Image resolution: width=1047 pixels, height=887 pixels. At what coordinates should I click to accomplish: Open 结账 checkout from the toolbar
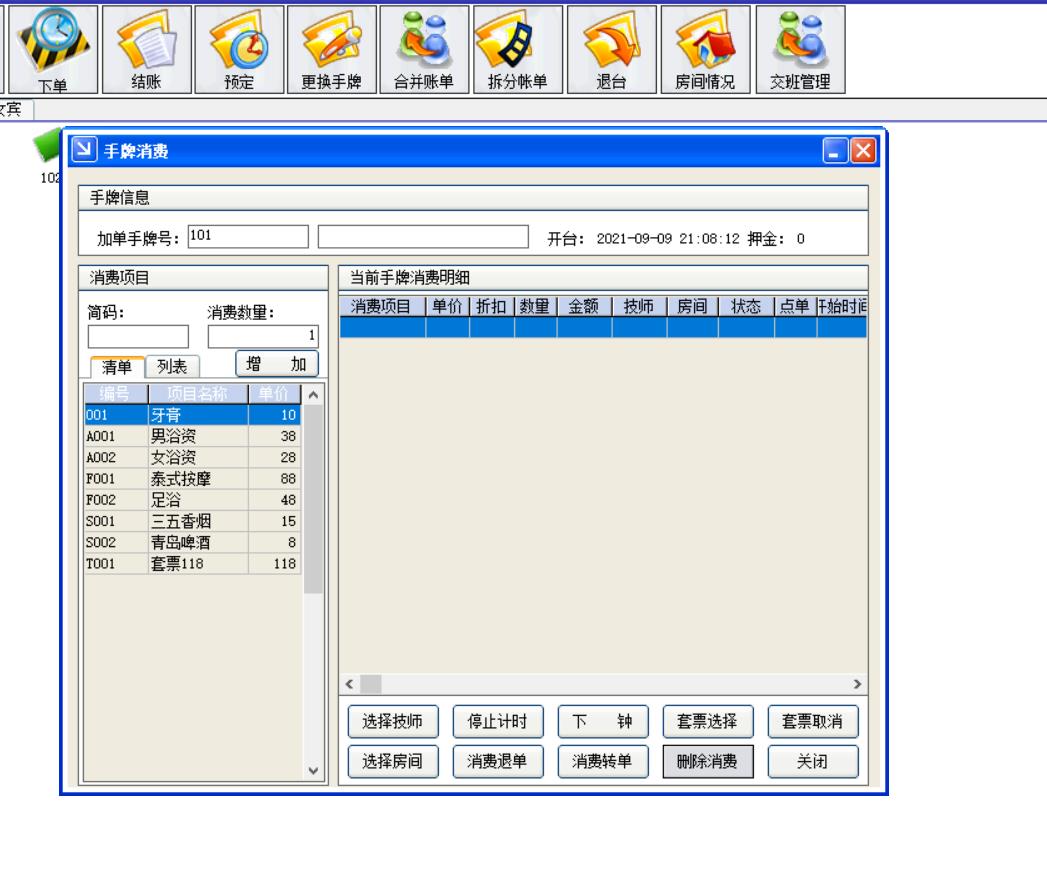[146, 48]
